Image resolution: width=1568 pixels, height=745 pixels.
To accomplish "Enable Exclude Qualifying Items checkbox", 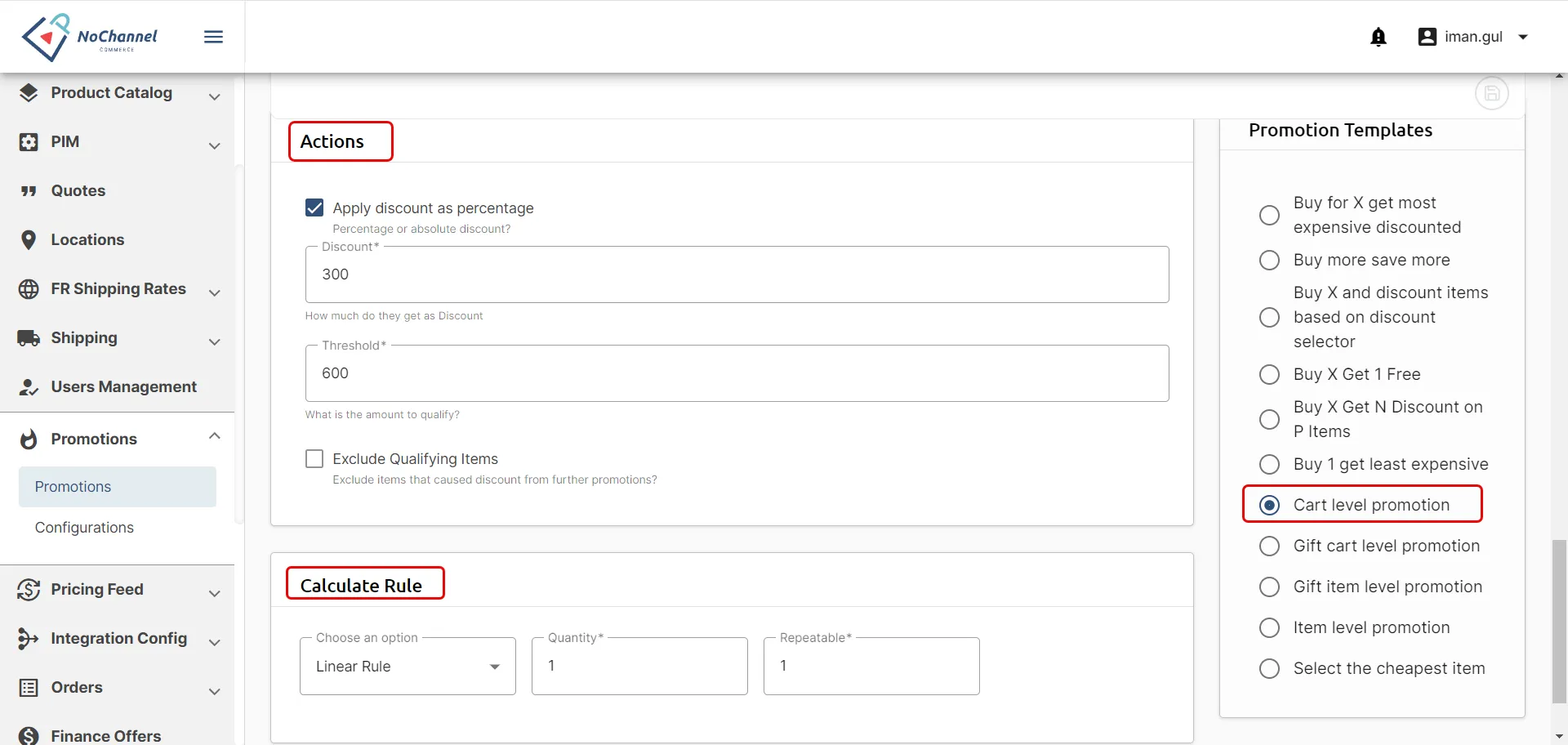I will coord(314,458).
